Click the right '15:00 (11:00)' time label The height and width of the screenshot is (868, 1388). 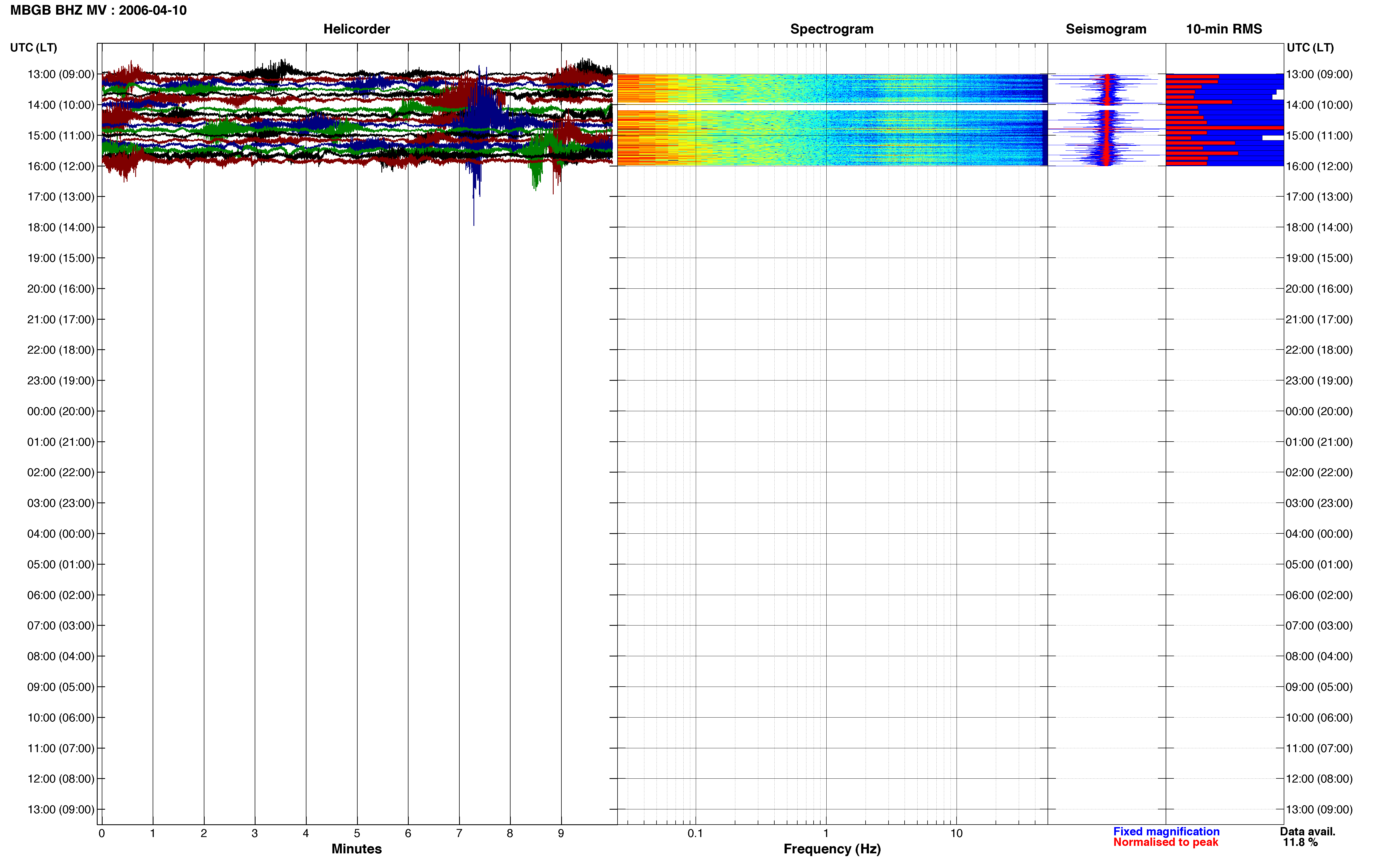[x=1319, y=135]
